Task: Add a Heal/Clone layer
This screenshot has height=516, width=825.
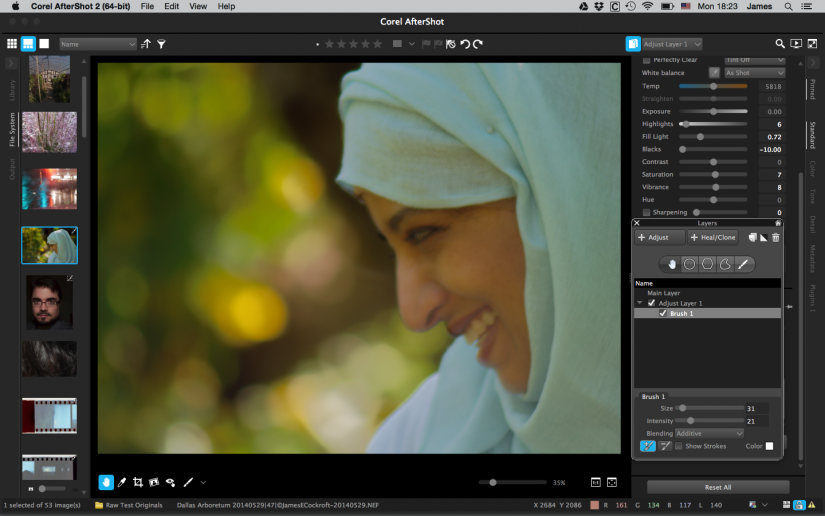Action: pyautogui.click(x=713, y=237)
